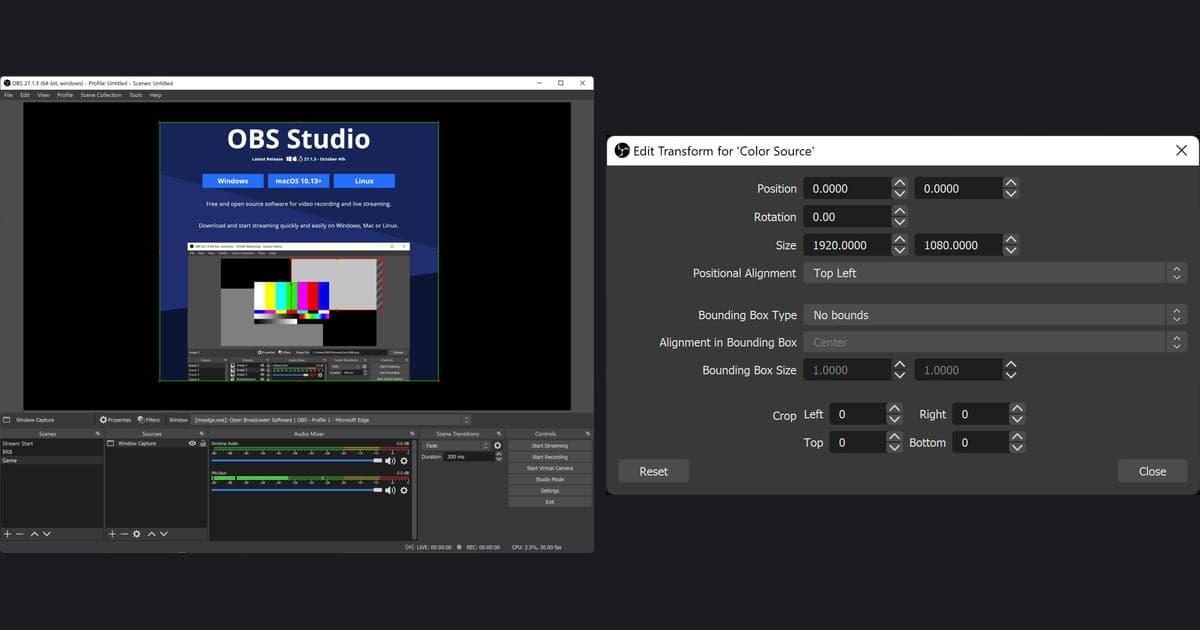The height and width of the screenshot is (630, 1200).
Task: Open the Alignment in Bounding Box dropdown
Action: tap(996, 342)
